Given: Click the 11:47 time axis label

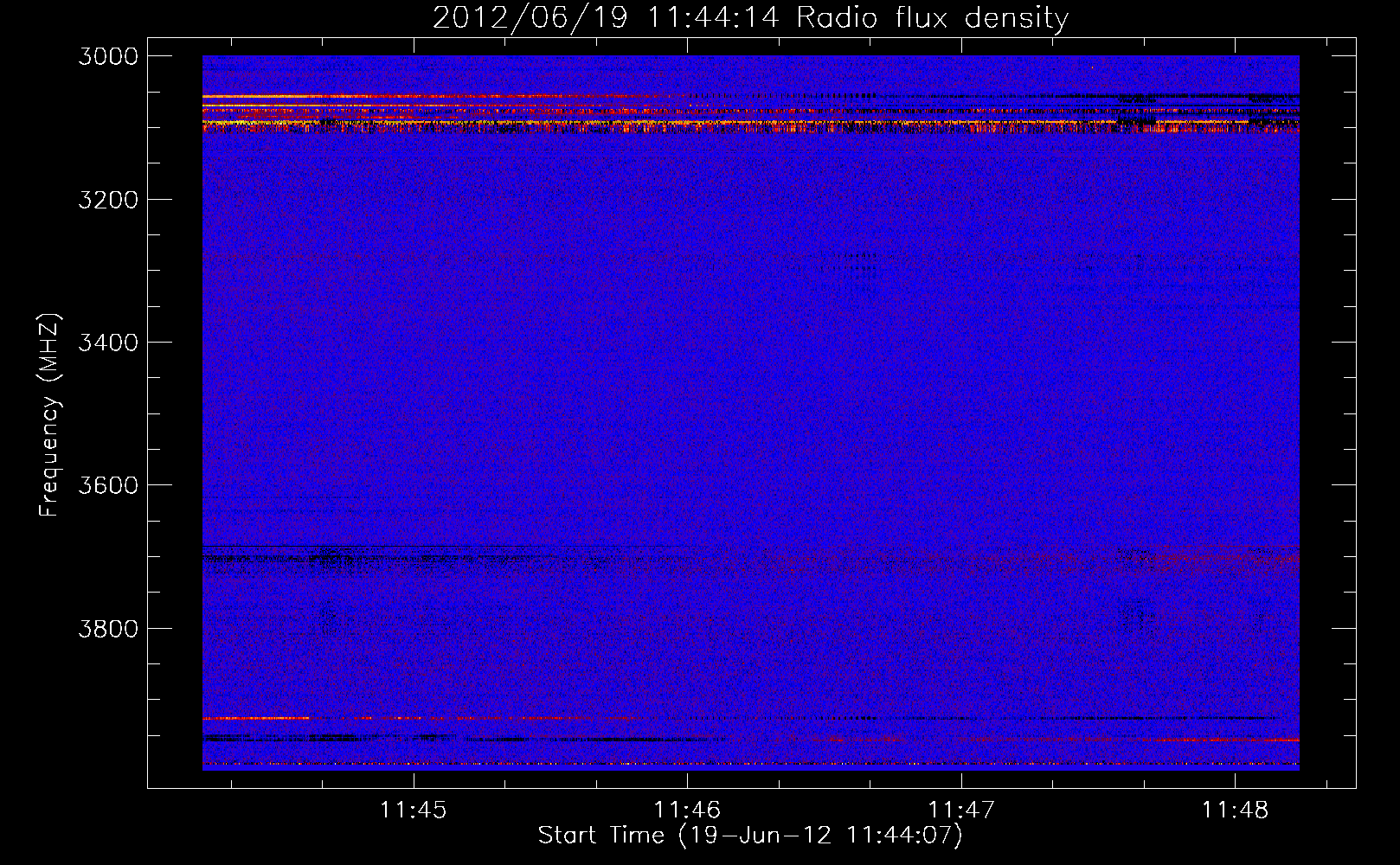Looking at the screenshot, I should [x=961, y=810].
